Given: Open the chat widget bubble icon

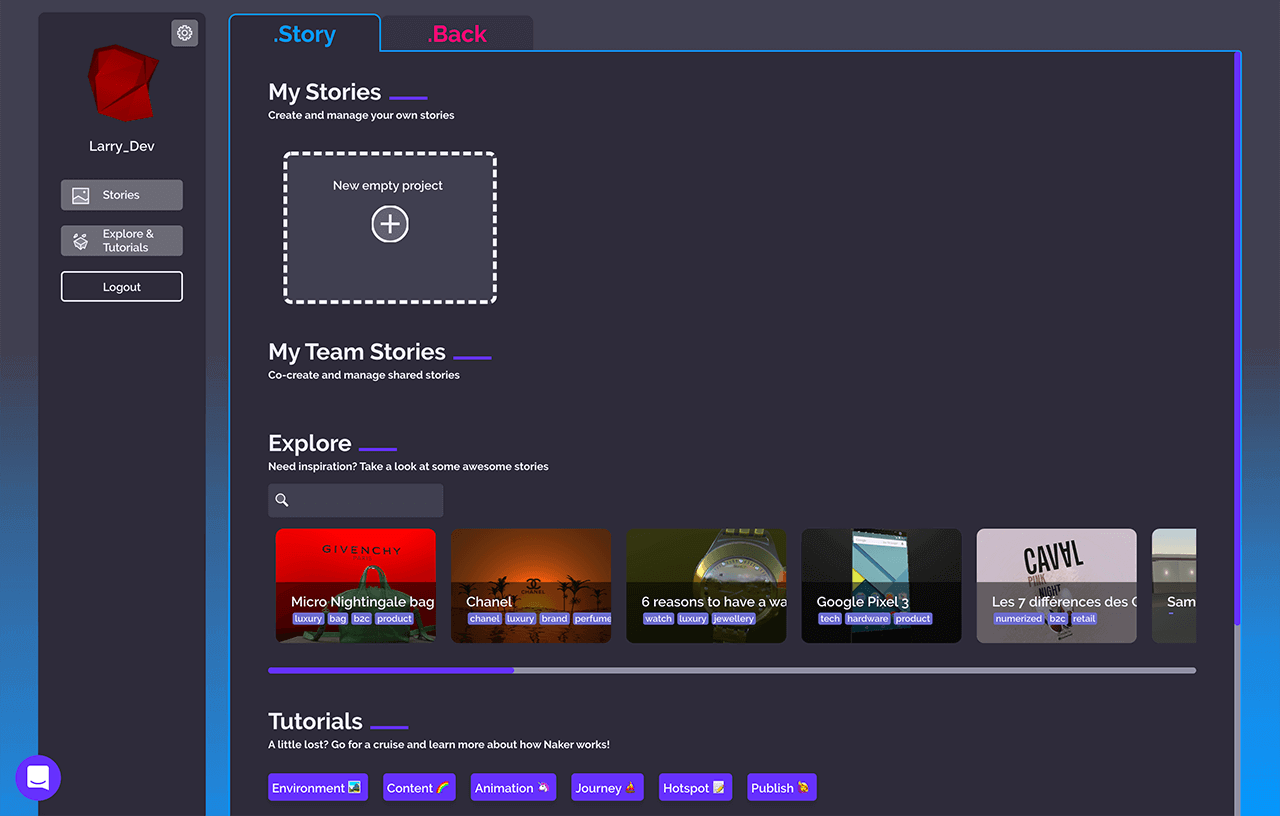Looking at the screenshot, I should click(x=38, y=778).
